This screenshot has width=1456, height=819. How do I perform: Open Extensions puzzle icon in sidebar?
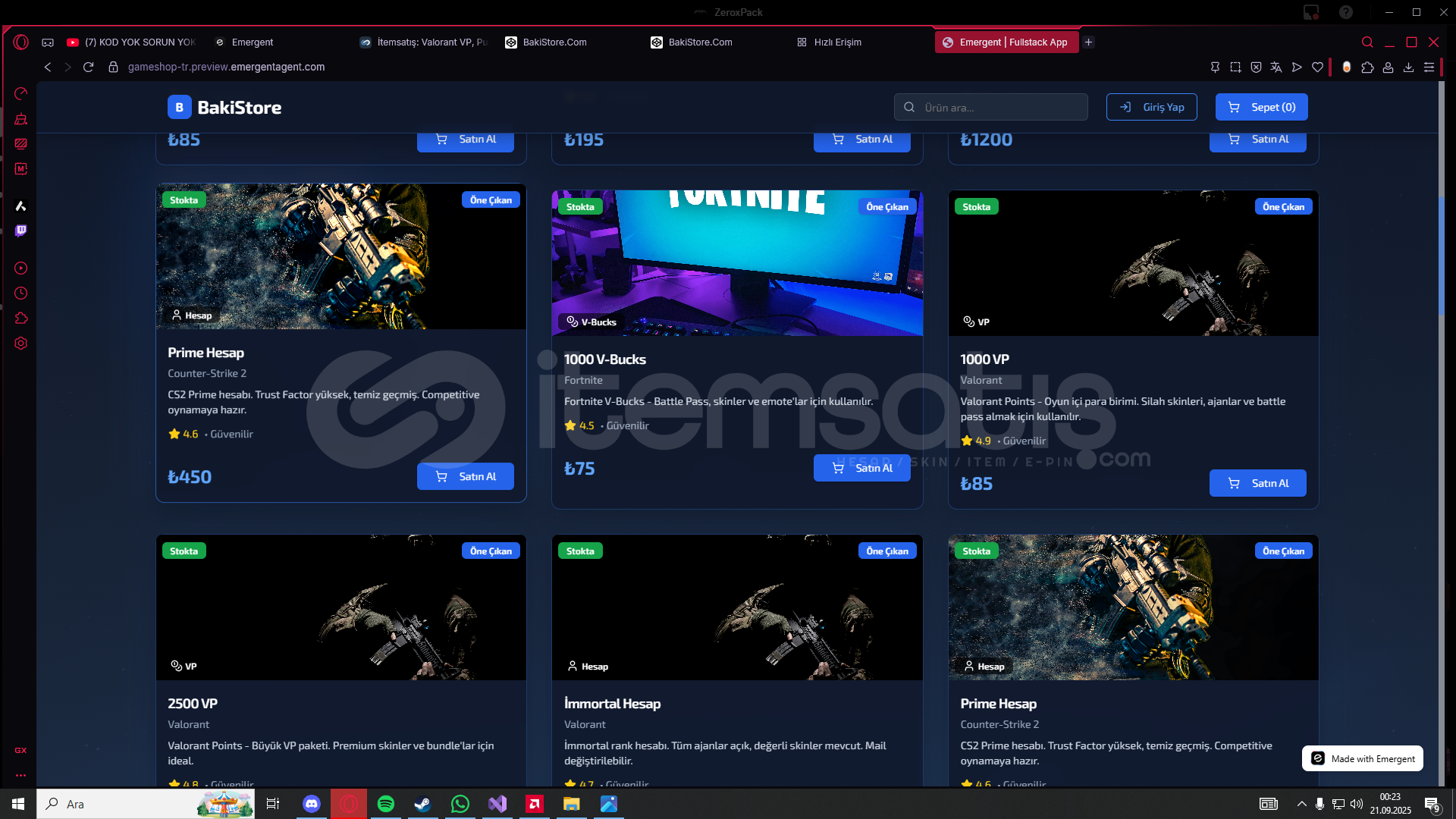21,318
